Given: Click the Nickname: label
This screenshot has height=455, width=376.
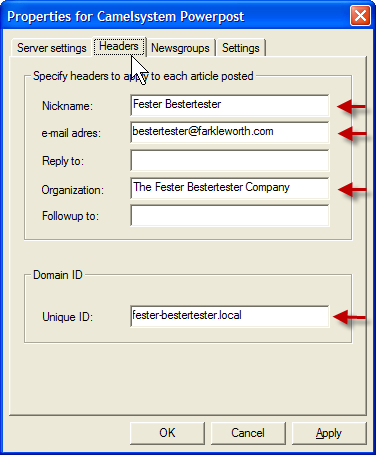Looking at the screenshot, I should [x=67, y=106].
